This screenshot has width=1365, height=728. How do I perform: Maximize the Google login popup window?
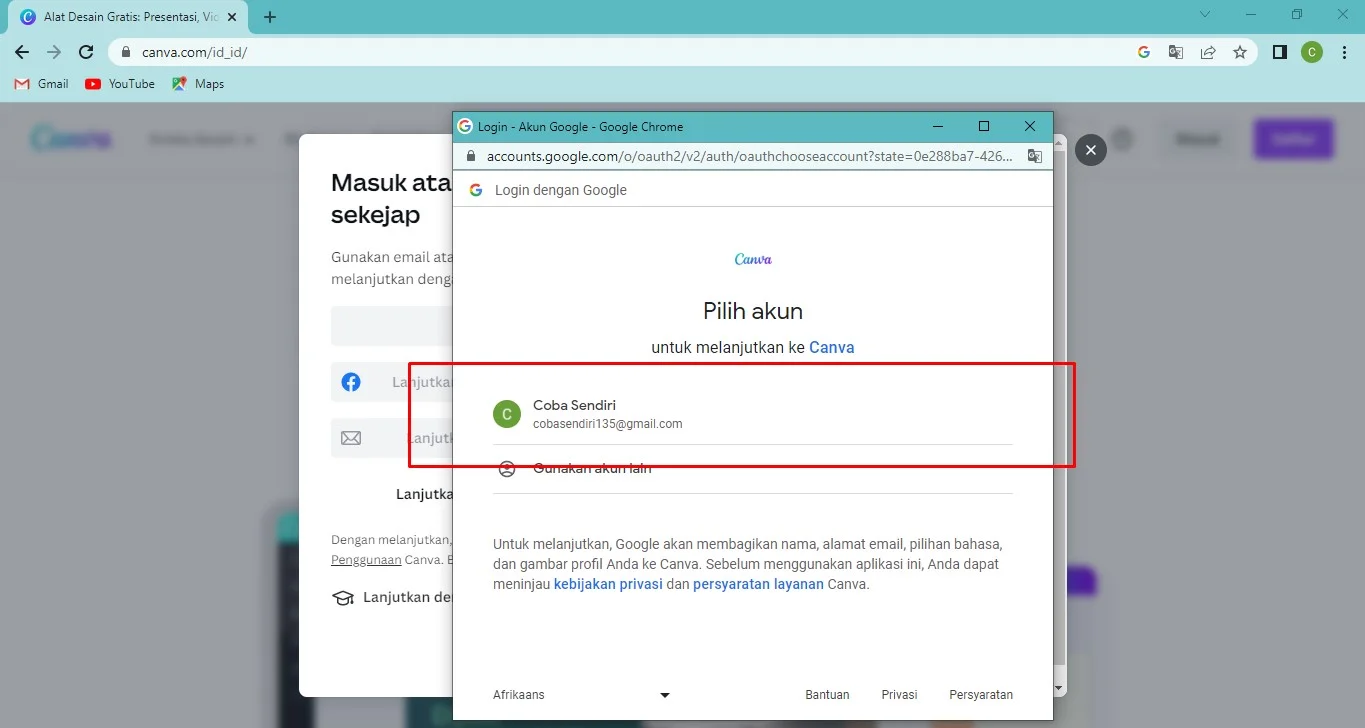(984, 126)
